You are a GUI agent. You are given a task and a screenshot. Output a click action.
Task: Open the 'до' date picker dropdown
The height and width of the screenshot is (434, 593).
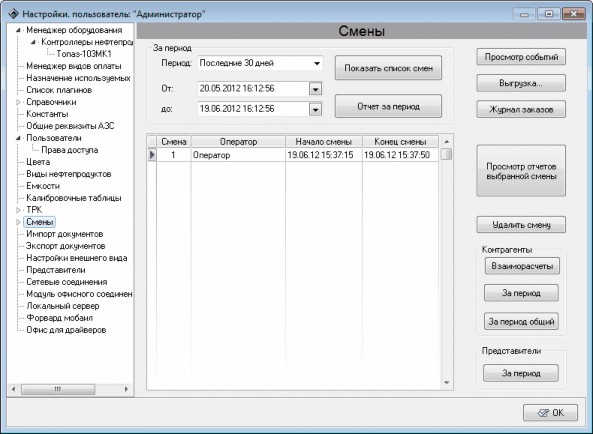click(315, 109)
